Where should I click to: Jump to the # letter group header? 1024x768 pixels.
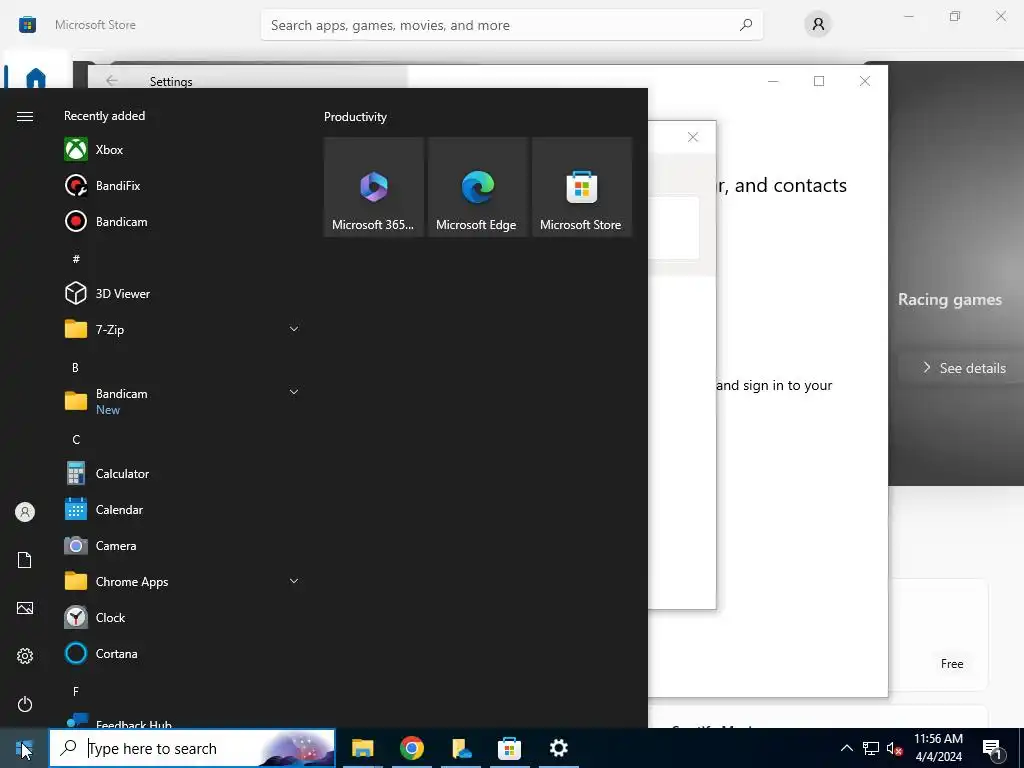76,259
